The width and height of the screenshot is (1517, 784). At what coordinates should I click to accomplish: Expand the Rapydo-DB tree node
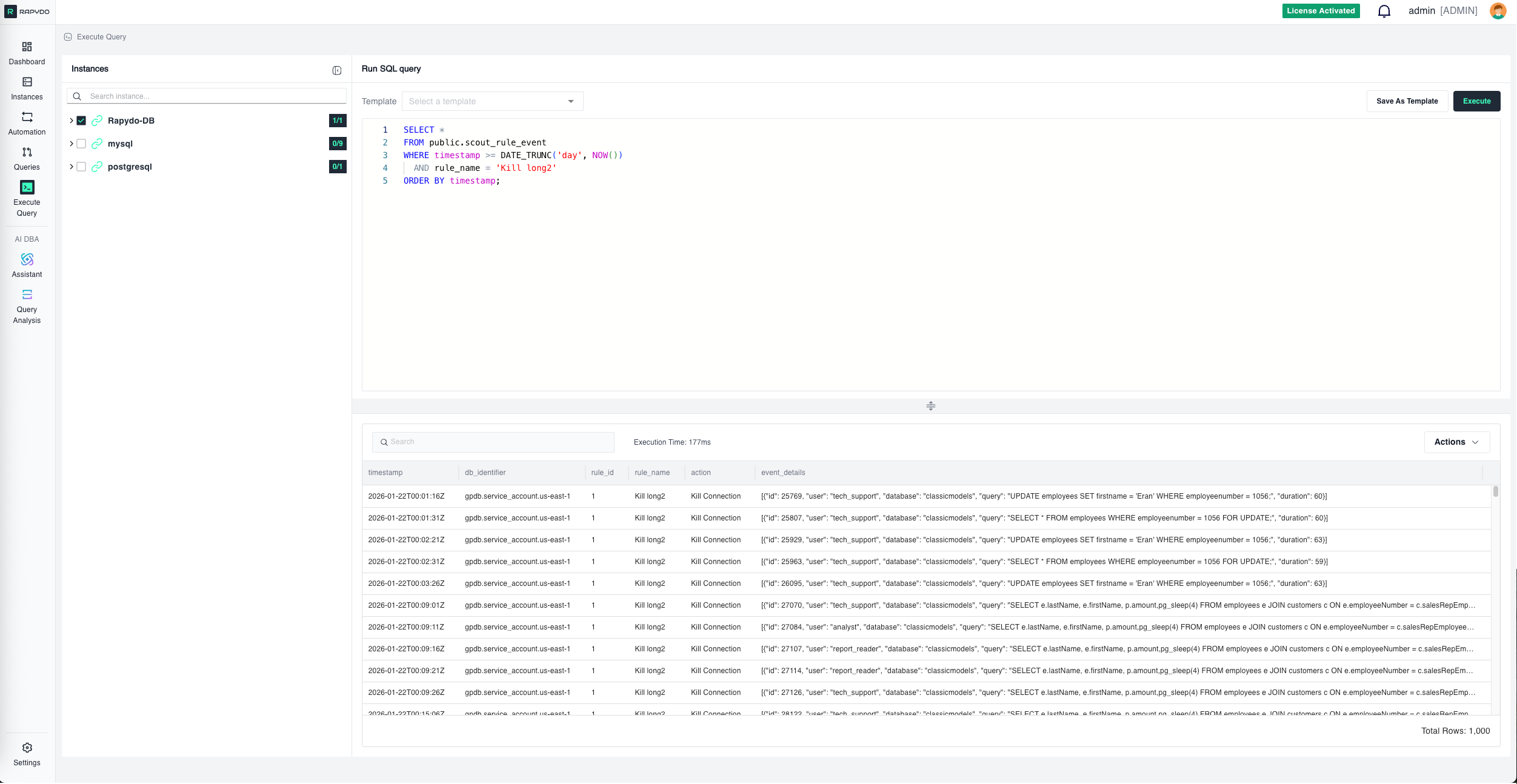point(72,121)
